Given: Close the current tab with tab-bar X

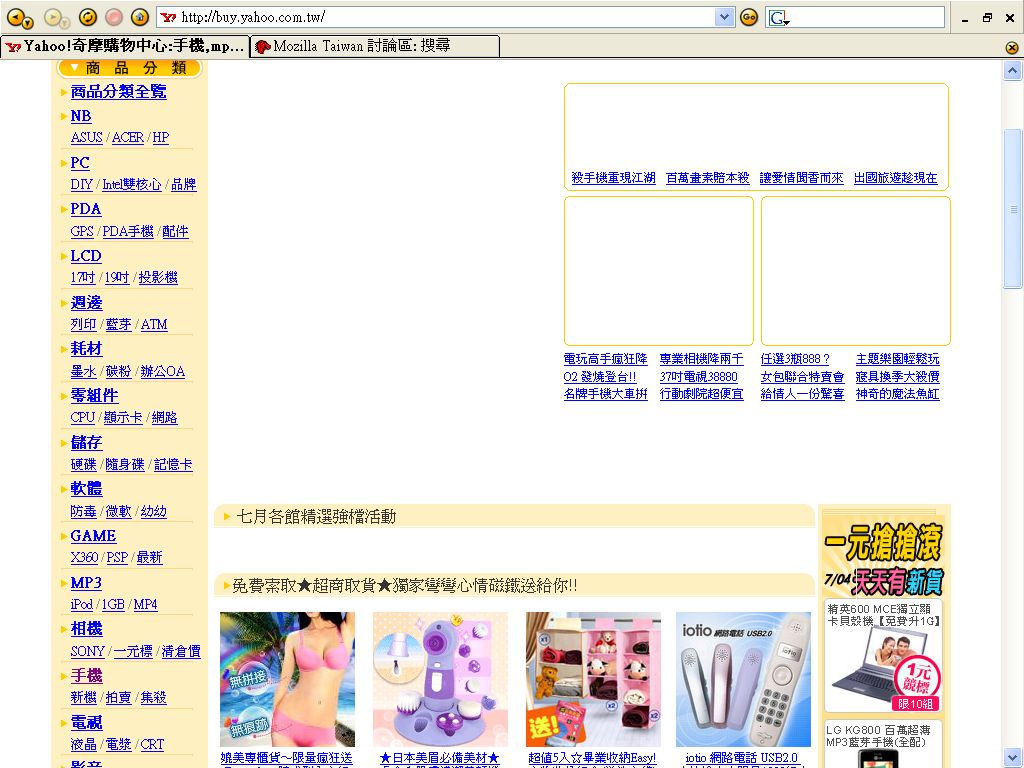Looking at the screenshot, I should click(1012, 47).
